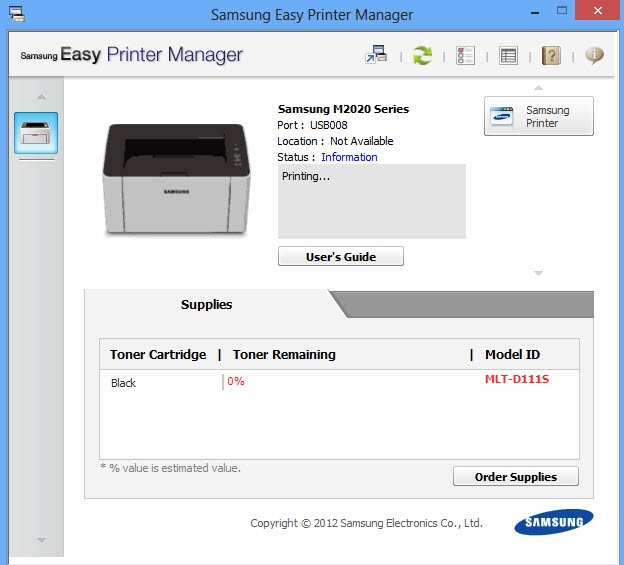Click the 0% toner remaining value
This screenshot has width=624, height=565.
(236, 381)
